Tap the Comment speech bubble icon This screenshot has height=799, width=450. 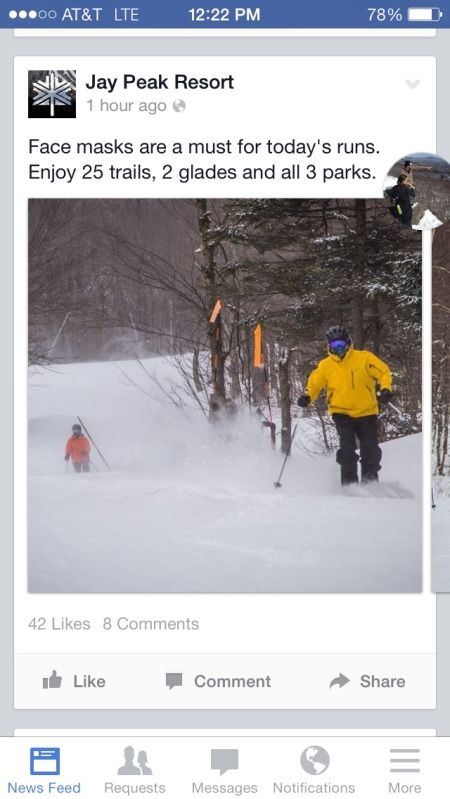coord(174,681)
